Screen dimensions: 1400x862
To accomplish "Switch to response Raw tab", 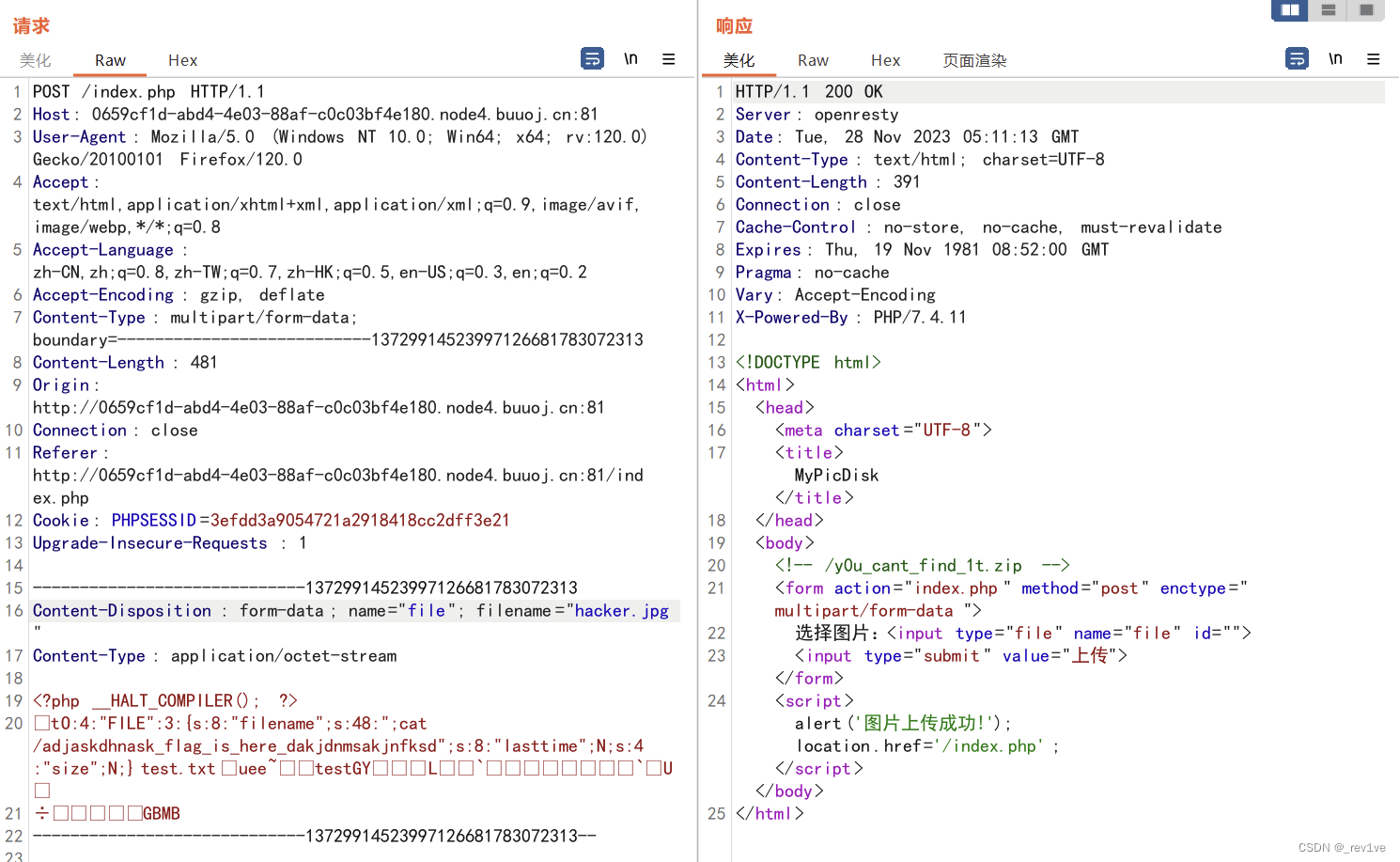I will pos(813,60).
